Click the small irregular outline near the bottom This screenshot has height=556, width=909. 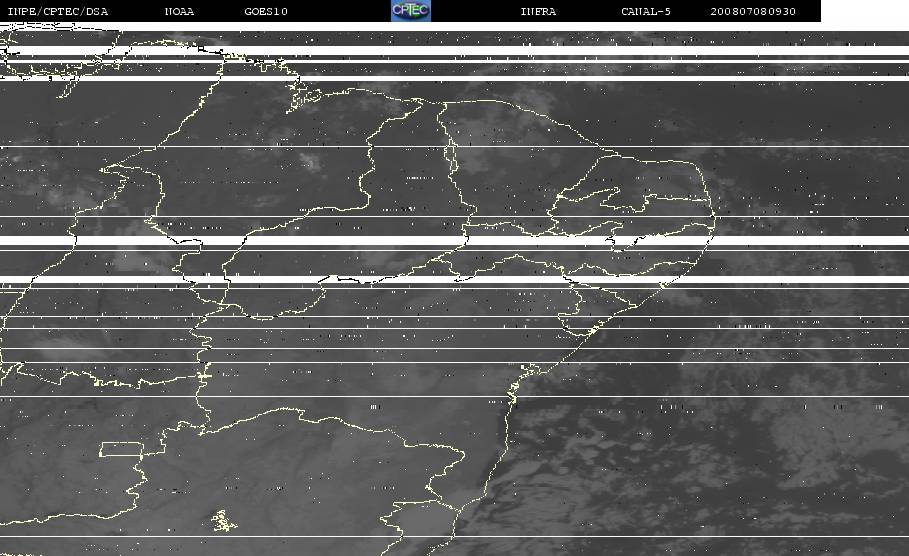point(223,521)
